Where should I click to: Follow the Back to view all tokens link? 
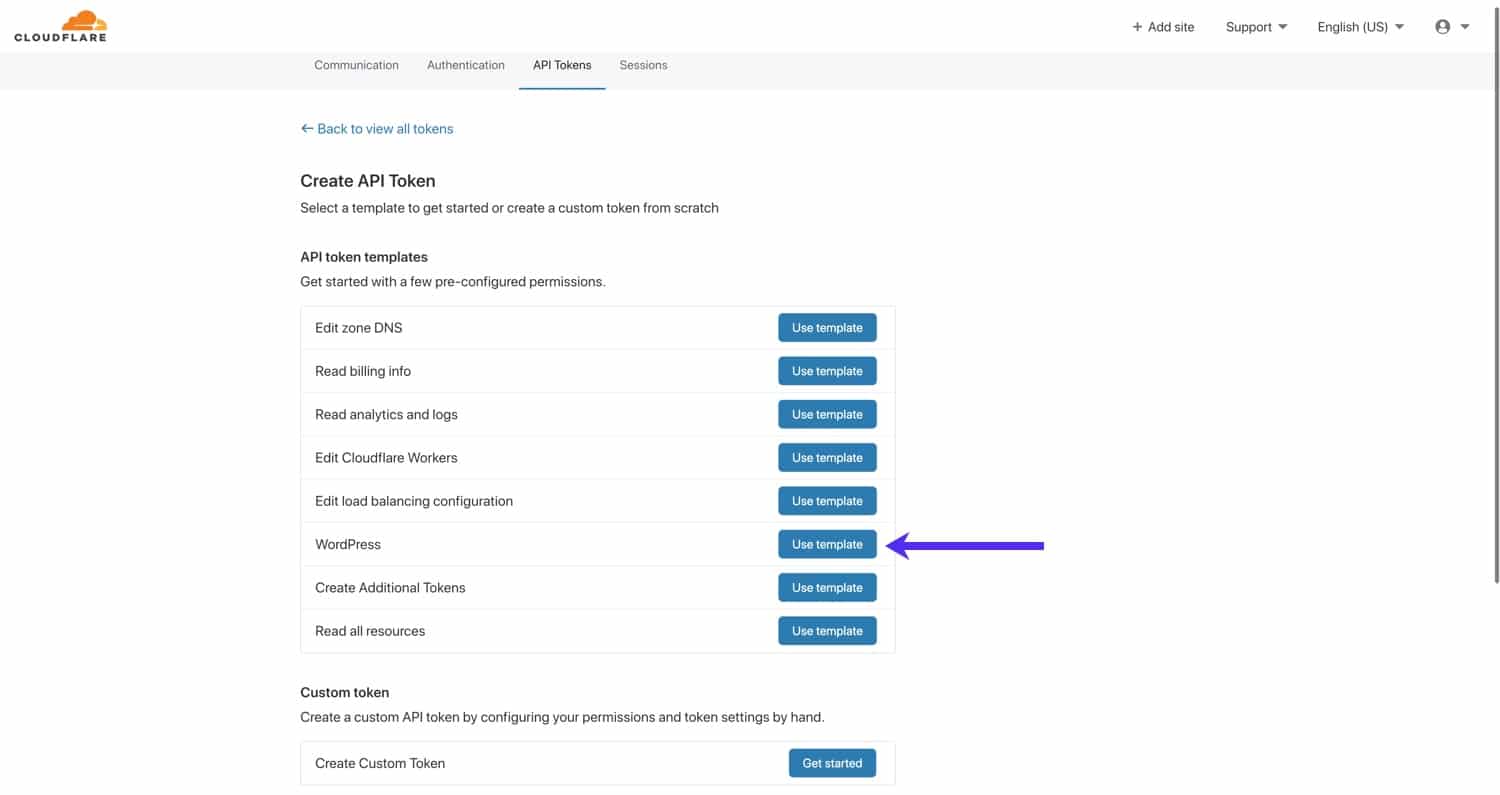pyautogui.click(x=385, y=128)
